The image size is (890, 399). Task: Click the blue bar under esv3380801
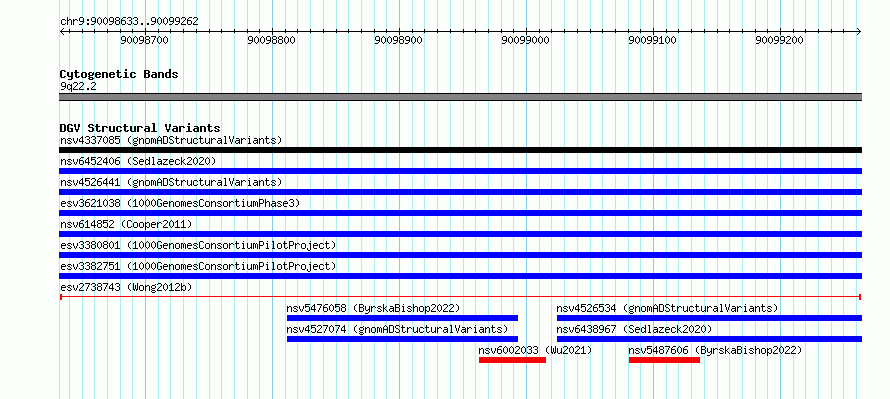point(460,255)
